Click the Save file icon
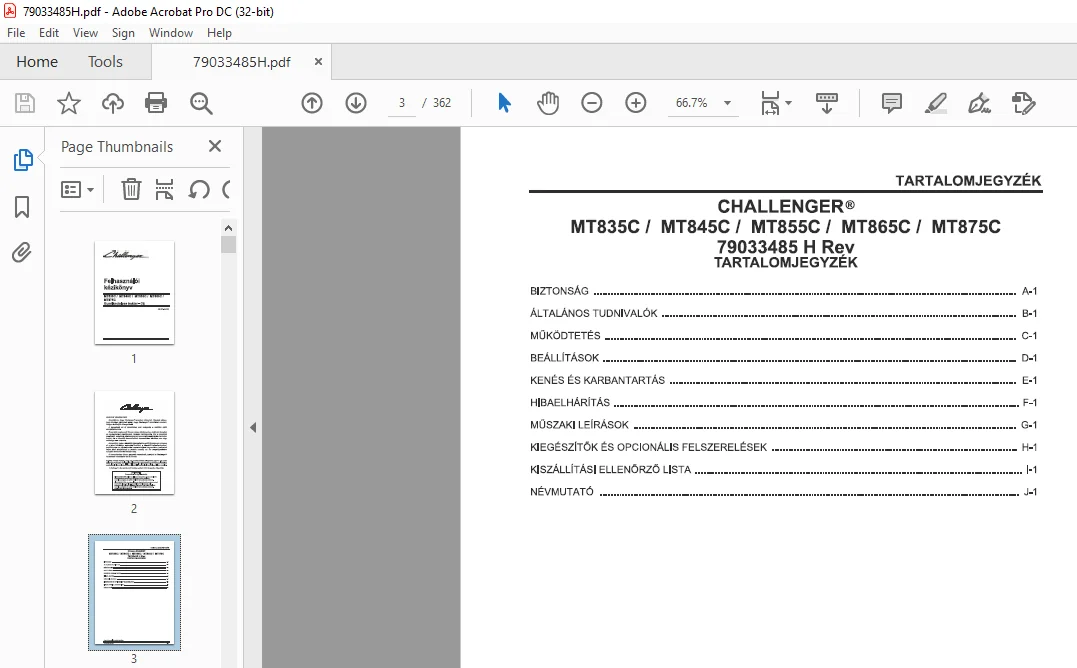The height and width of the screenshot is (668, 1077). [25, 103]
